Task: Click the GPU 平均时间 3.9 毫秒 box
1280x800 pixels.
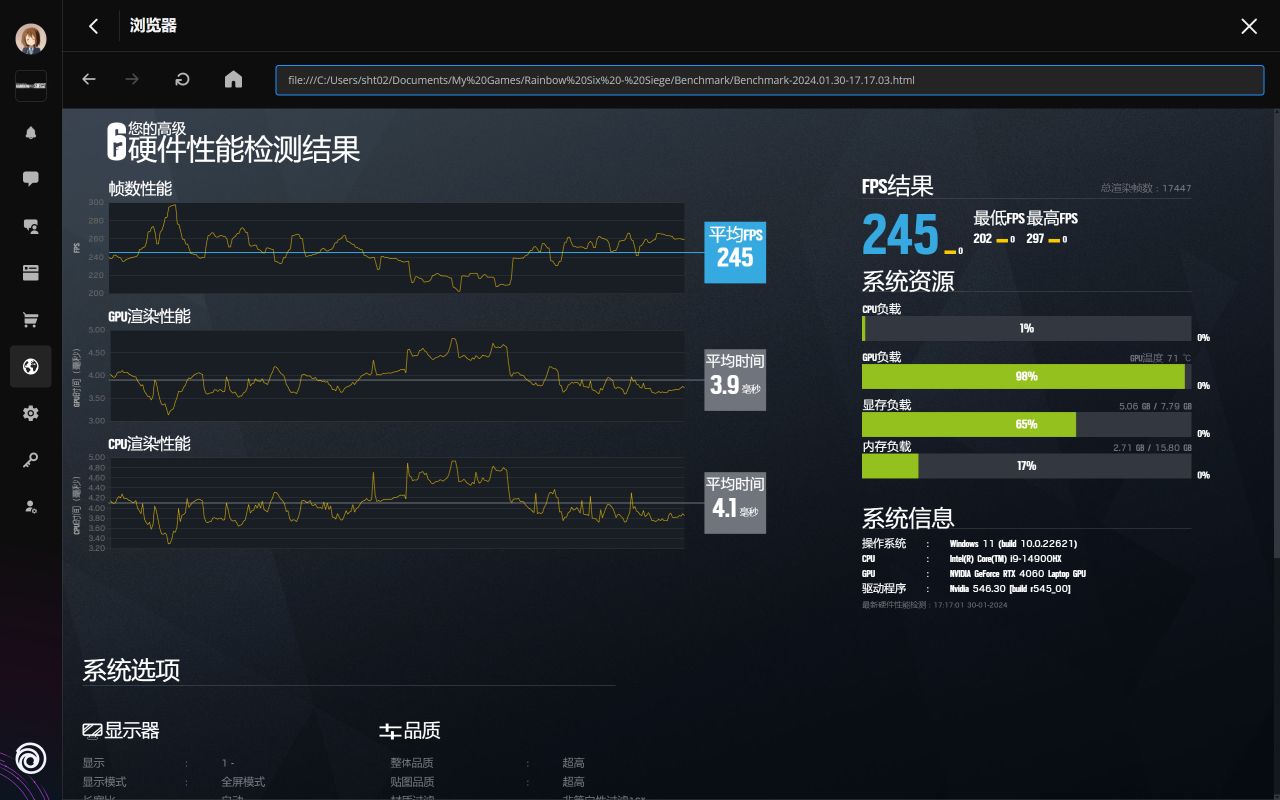Action: (735, 379)
